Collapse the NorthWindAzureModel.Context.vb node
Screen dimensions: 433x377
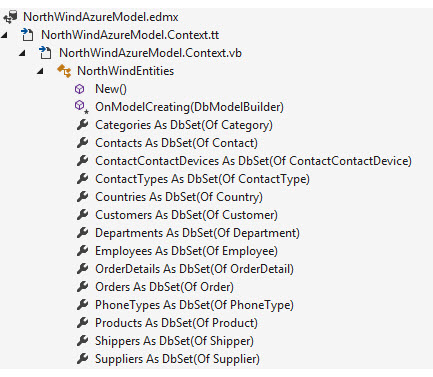pyautogui.click(x=22, y=53)
